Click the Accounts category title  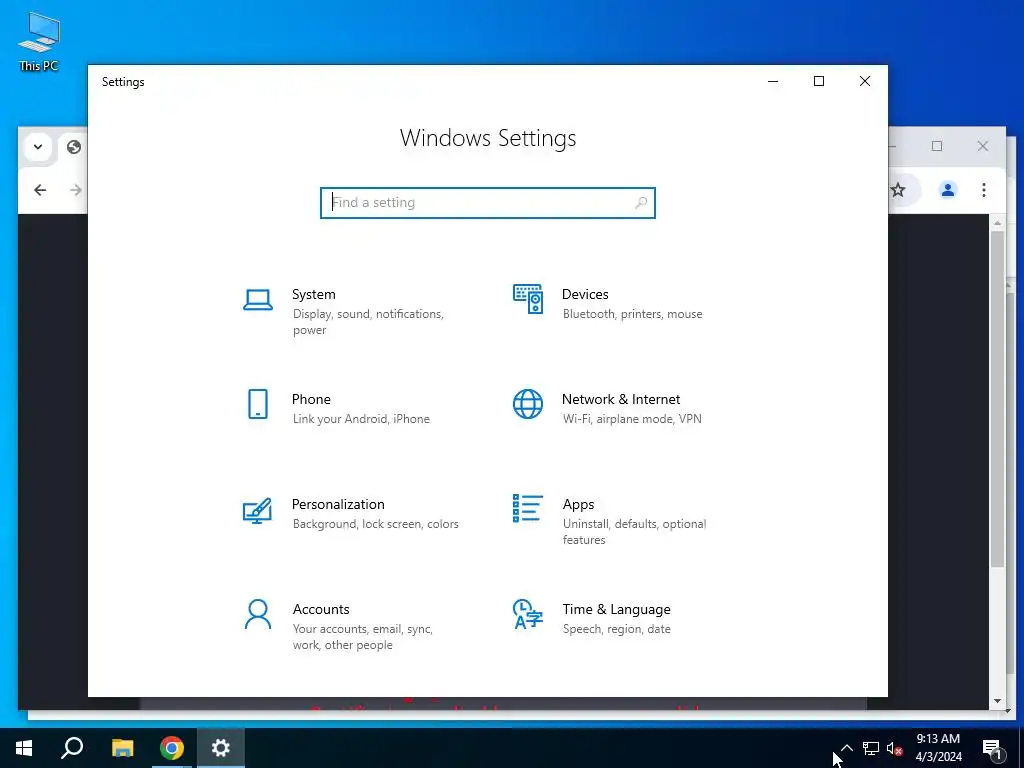click(x=321, y=609)
